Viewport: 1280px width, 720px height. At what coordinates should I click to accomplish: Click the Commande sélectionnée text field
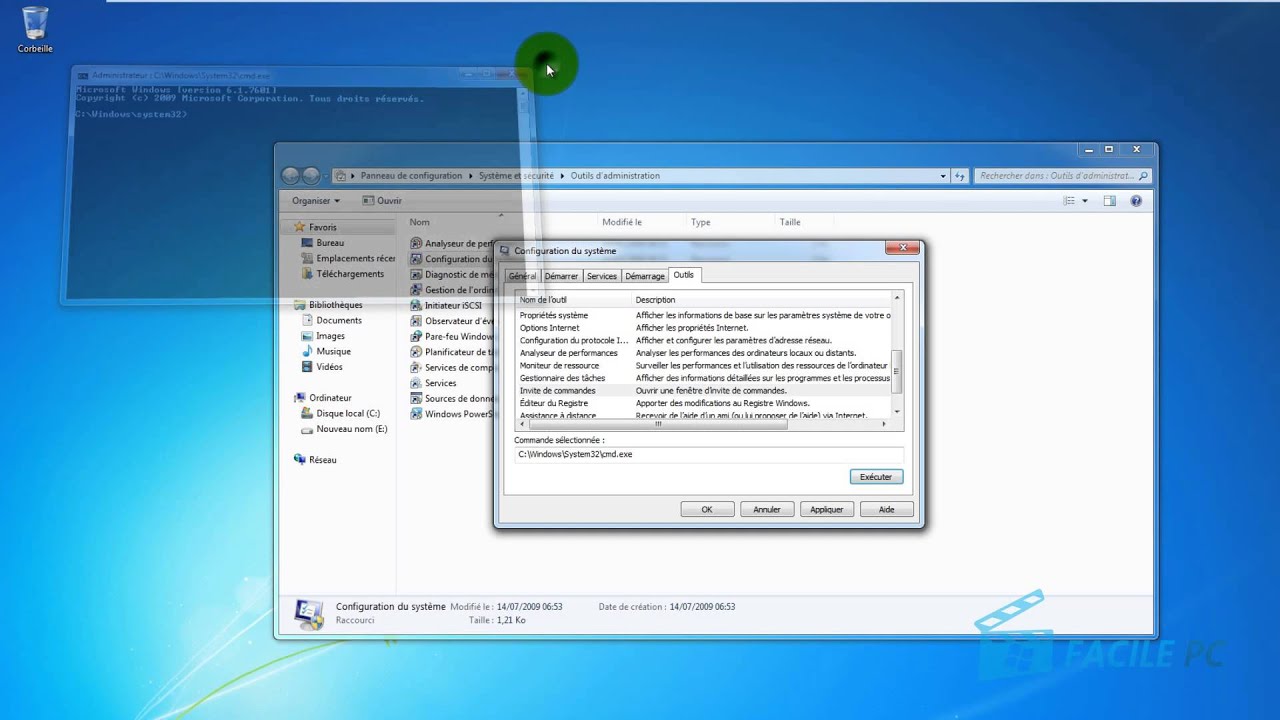coord(709,455)
